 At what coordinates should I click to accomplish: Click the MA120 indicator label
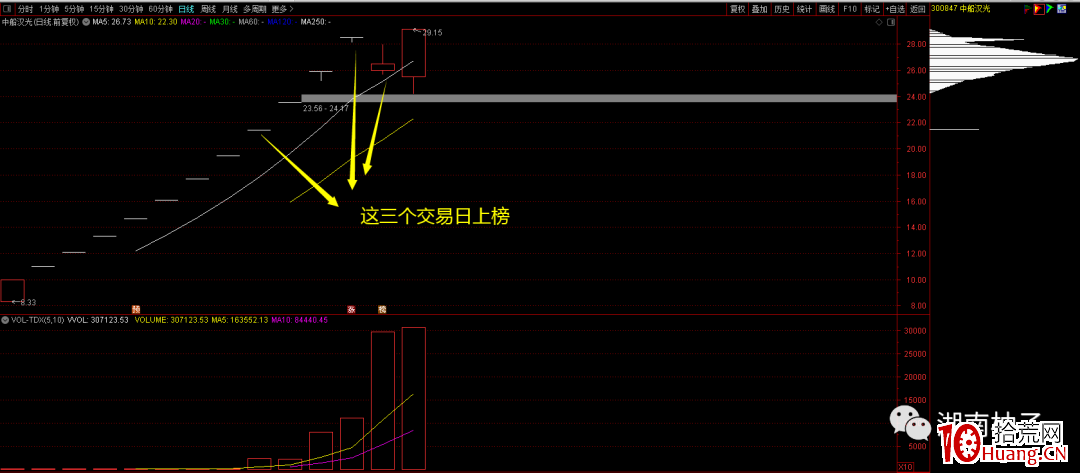click(282, 22)
